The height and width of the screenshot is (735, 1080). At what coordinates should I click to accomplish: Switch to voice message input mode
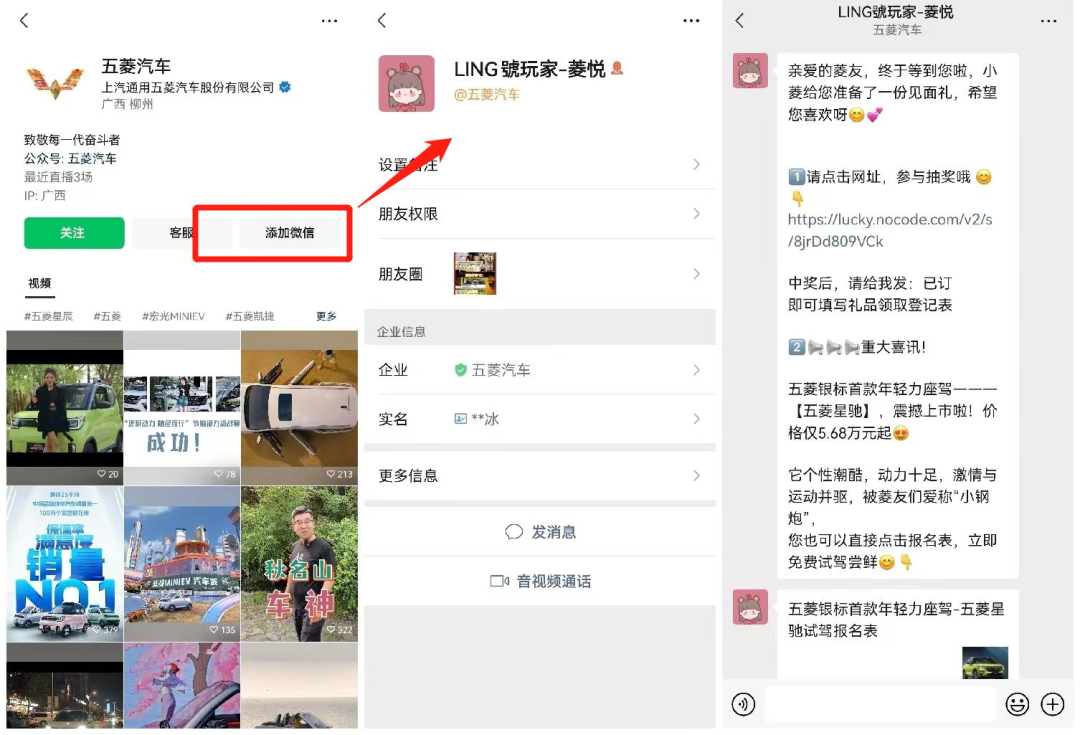(743, 705)
